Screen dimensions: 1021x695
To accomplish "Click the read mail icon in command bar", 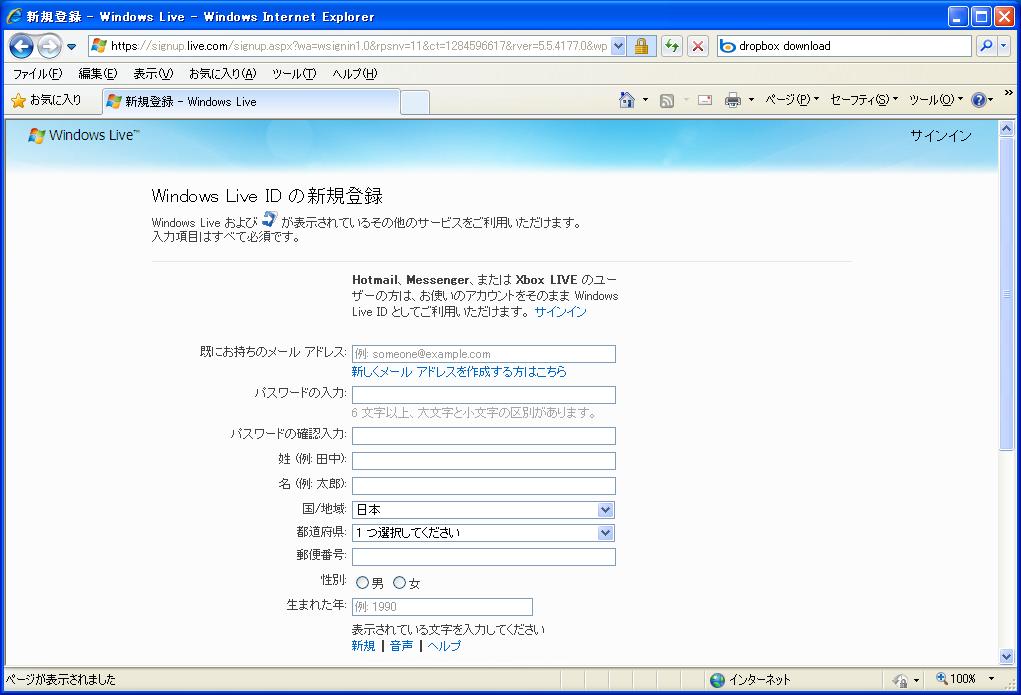I will click(x=705, y=100).
